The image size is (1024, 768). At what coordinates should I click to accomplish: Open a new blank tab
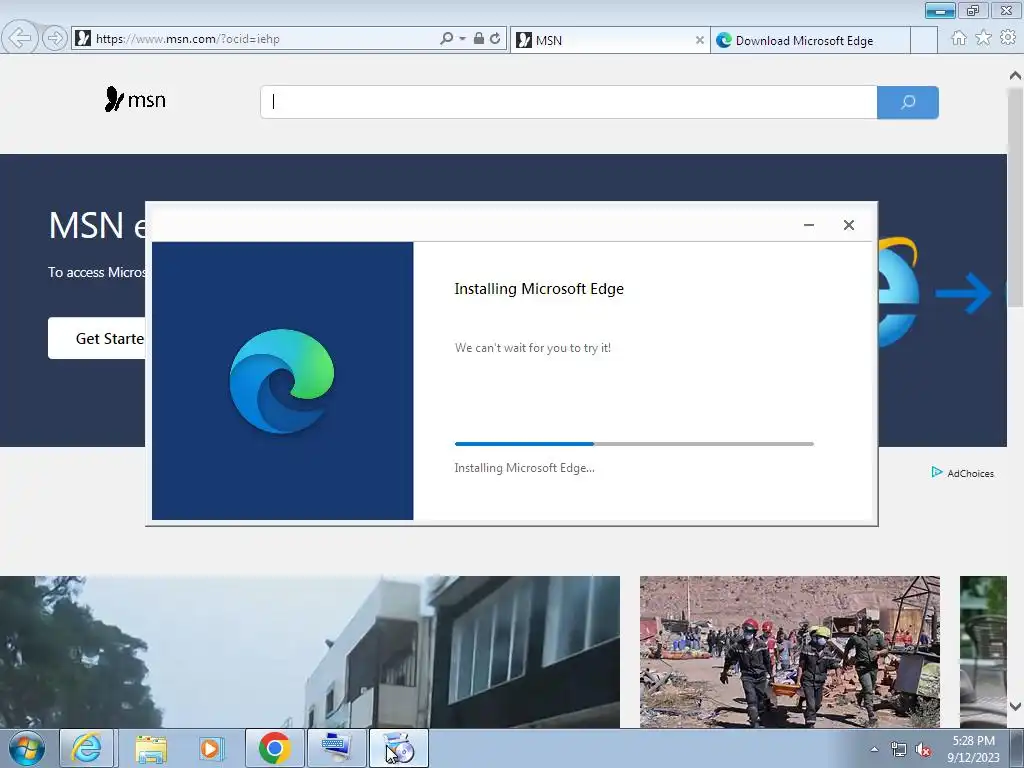coord(924,40)
